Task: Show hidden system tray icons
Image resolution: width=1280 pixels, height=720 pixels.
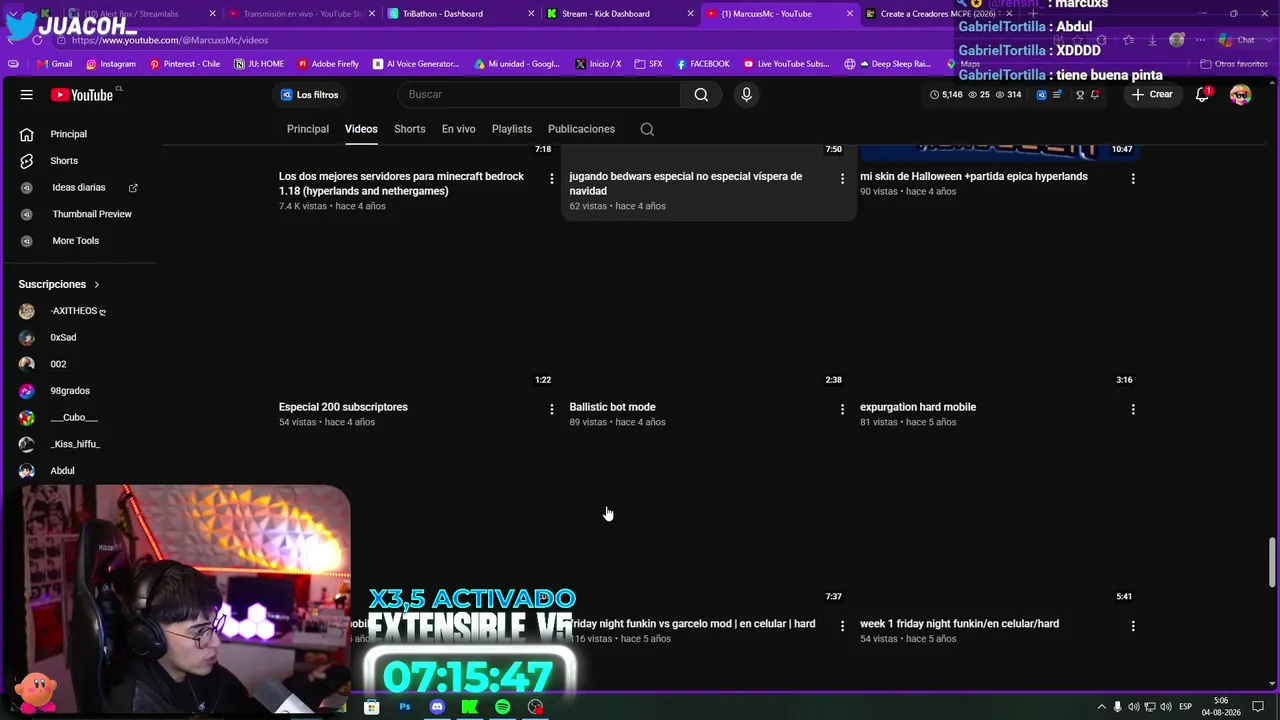Action: pyautogui.click(x=1102, y=707)
